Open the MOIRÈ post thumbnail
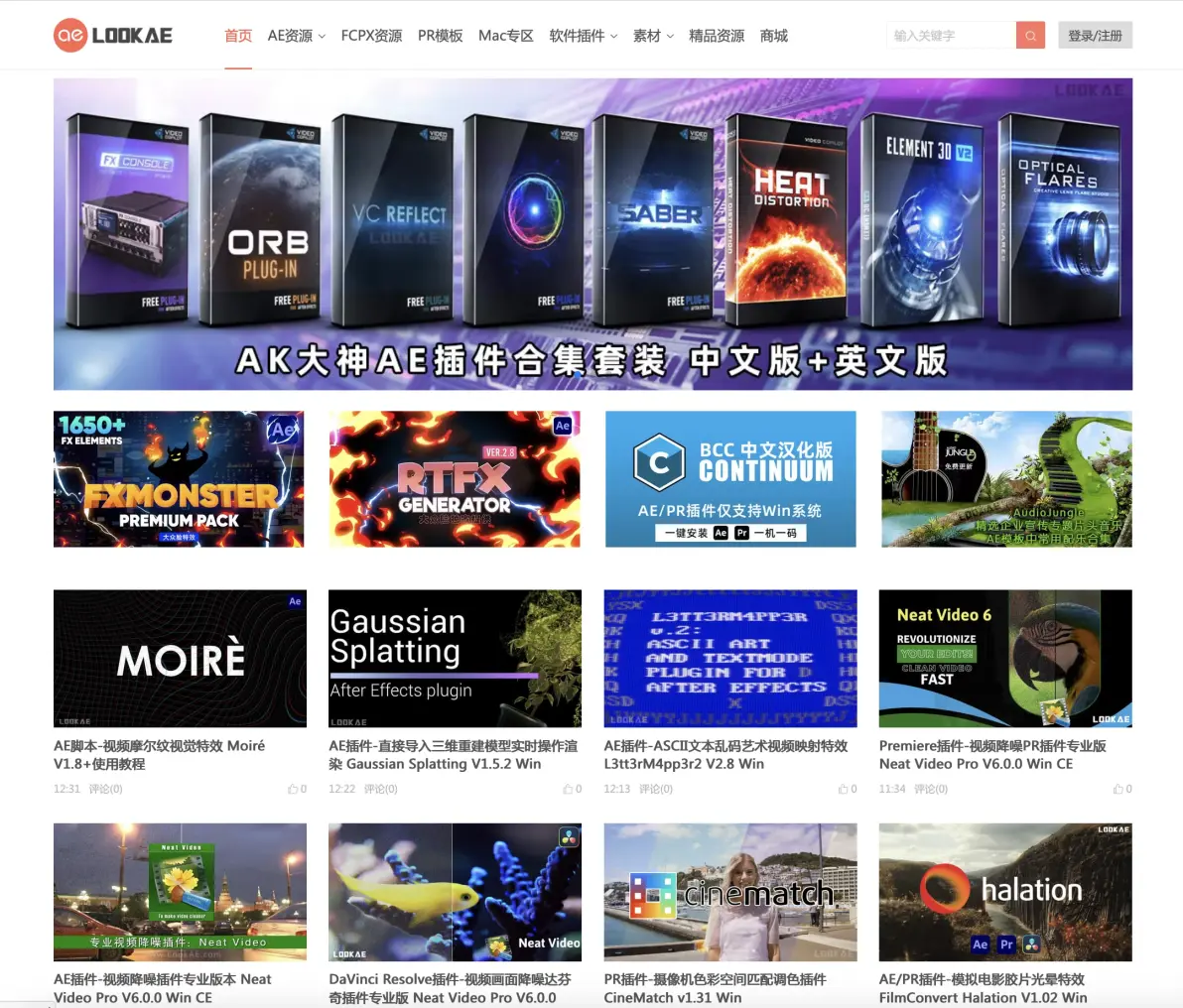This screenshot has height=1008, width=1183. tap(181, 659)
